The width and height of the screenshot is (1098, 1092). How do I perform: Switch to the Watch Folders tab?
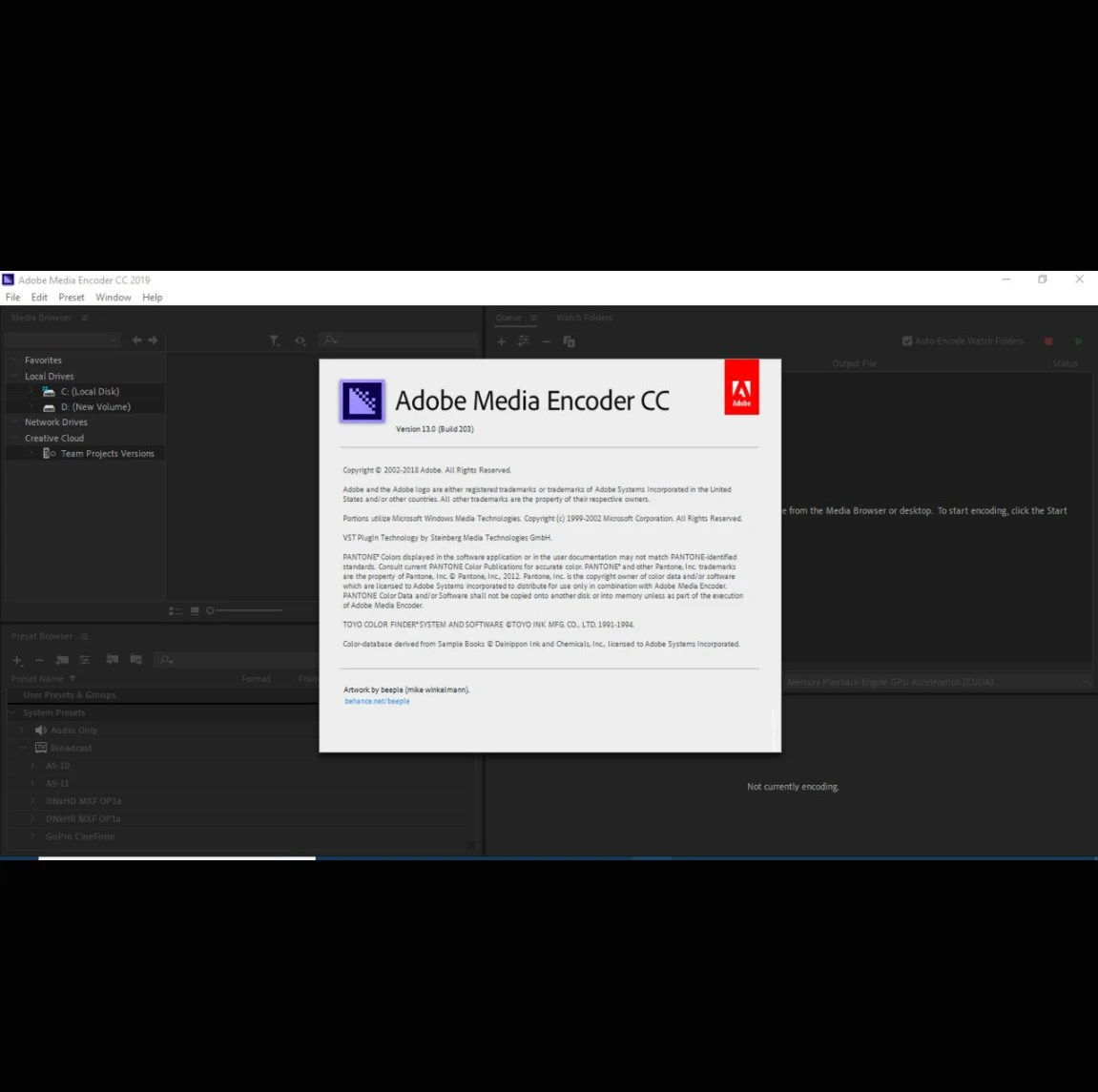[584, 318]
